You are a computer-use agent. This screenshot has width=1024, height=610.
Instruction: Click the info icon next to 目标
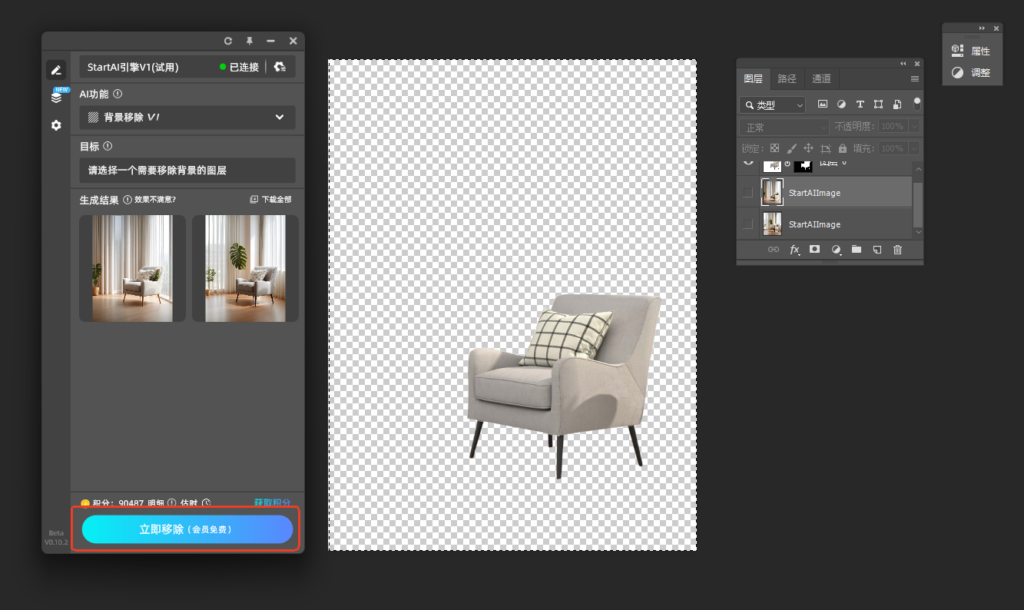(108, 146)
